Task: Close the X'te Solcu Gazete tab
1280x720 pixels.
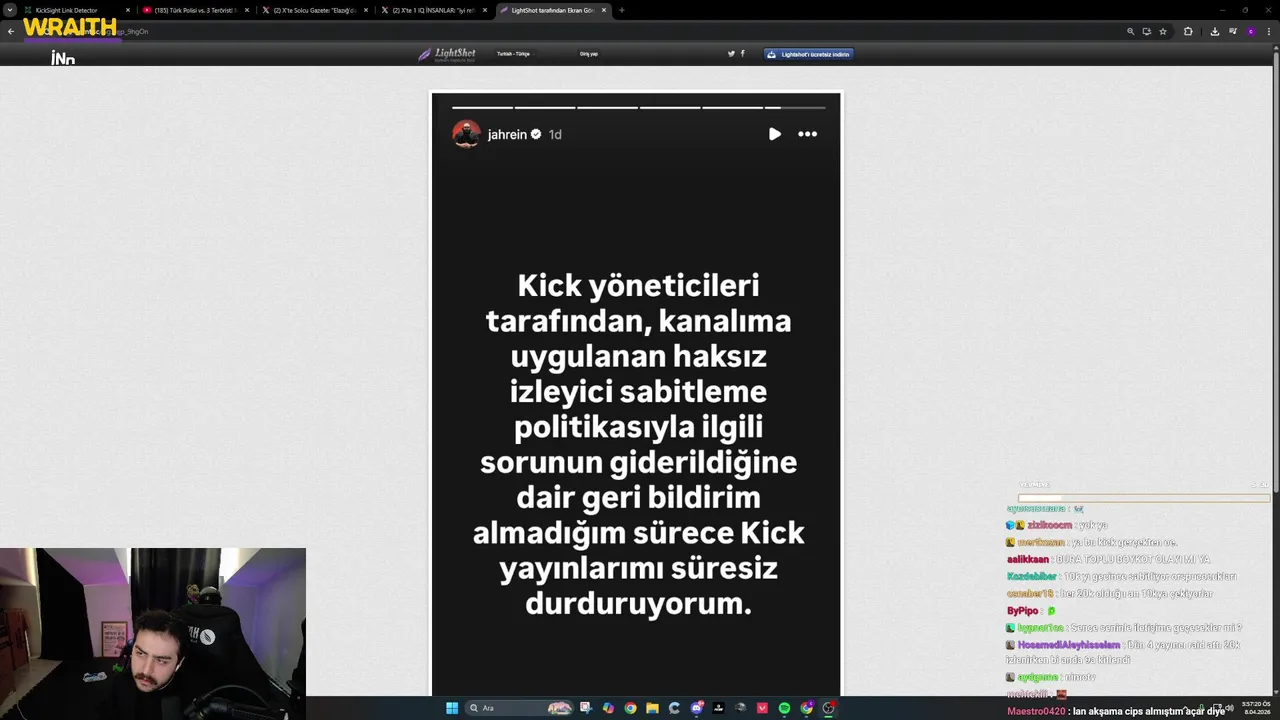Action: tap(366, 10)
